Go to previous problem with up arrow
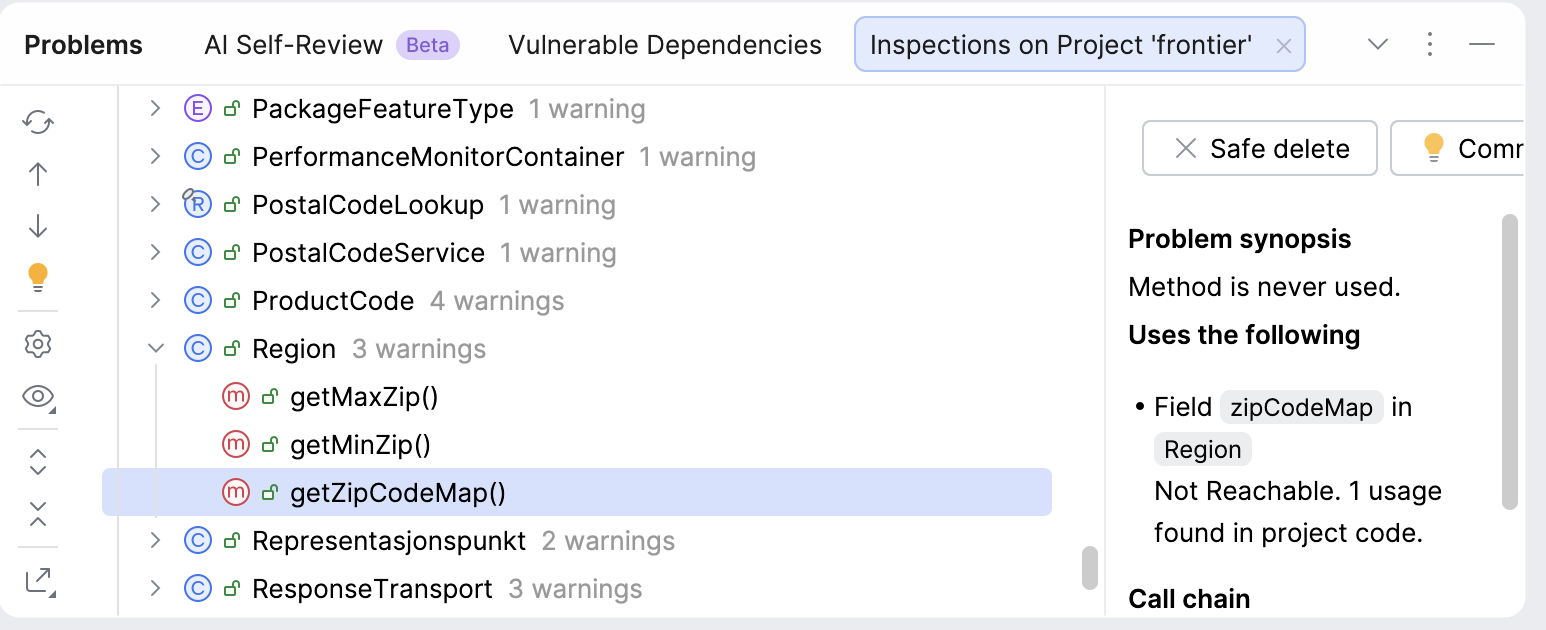1546x630 pixels. tap(38, 174)
